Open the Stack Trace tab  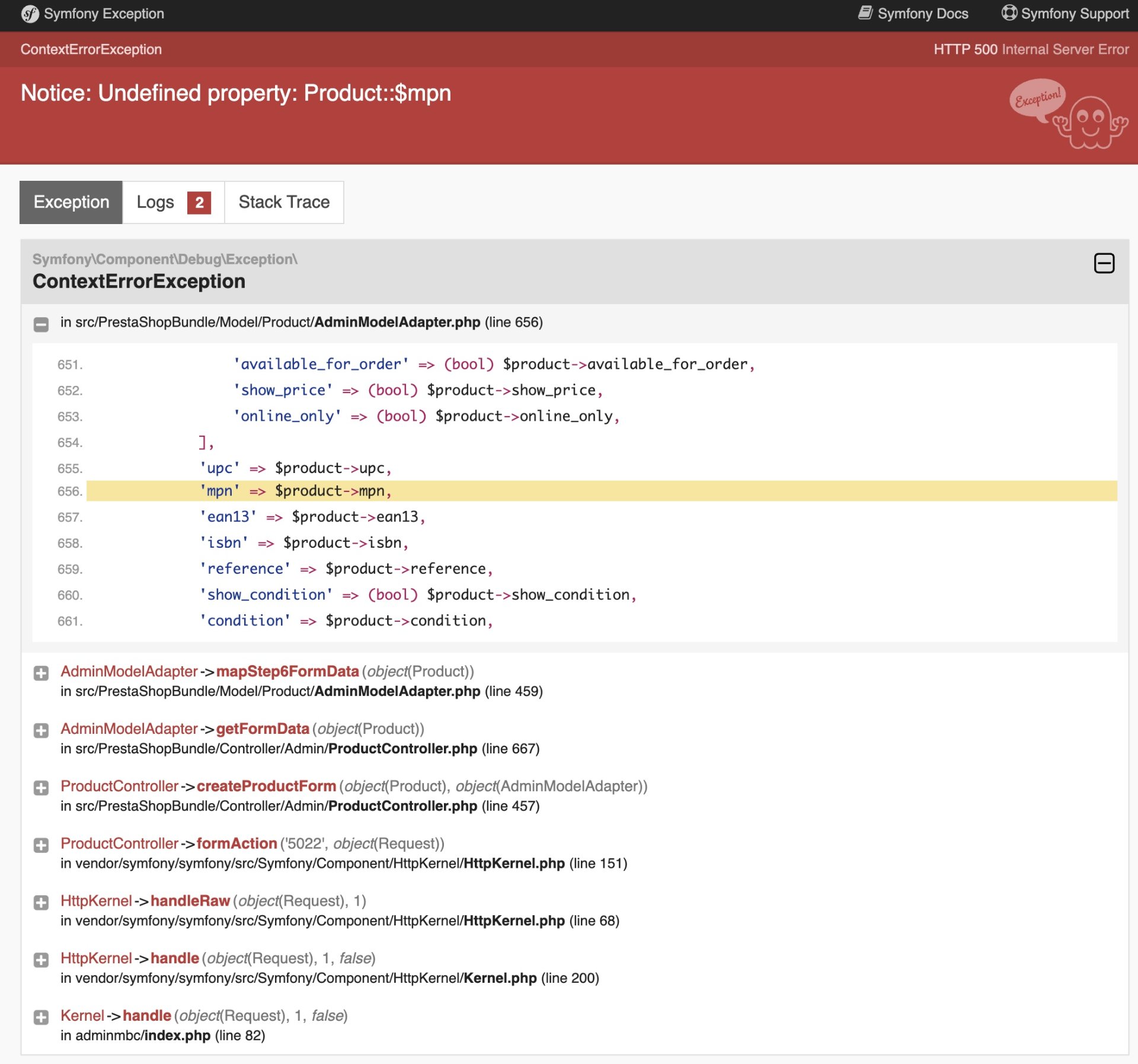(x=284, y=203)
